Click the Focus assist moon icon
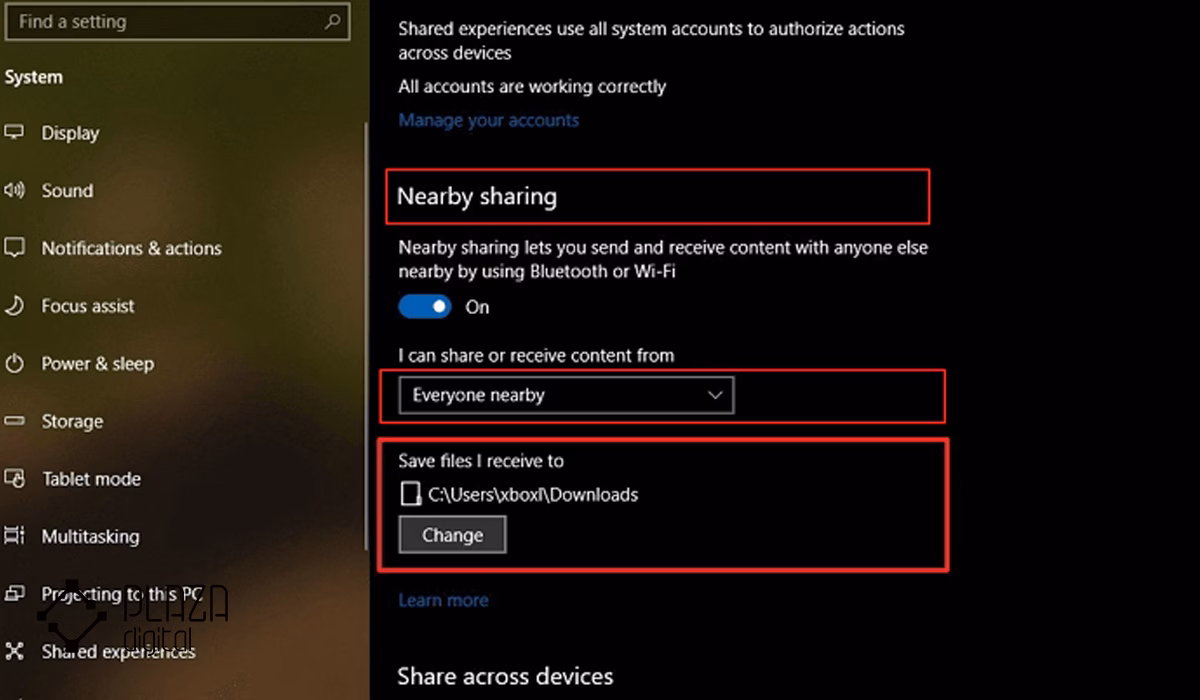Screen dimensions: 1200x700 coord(14,305)
